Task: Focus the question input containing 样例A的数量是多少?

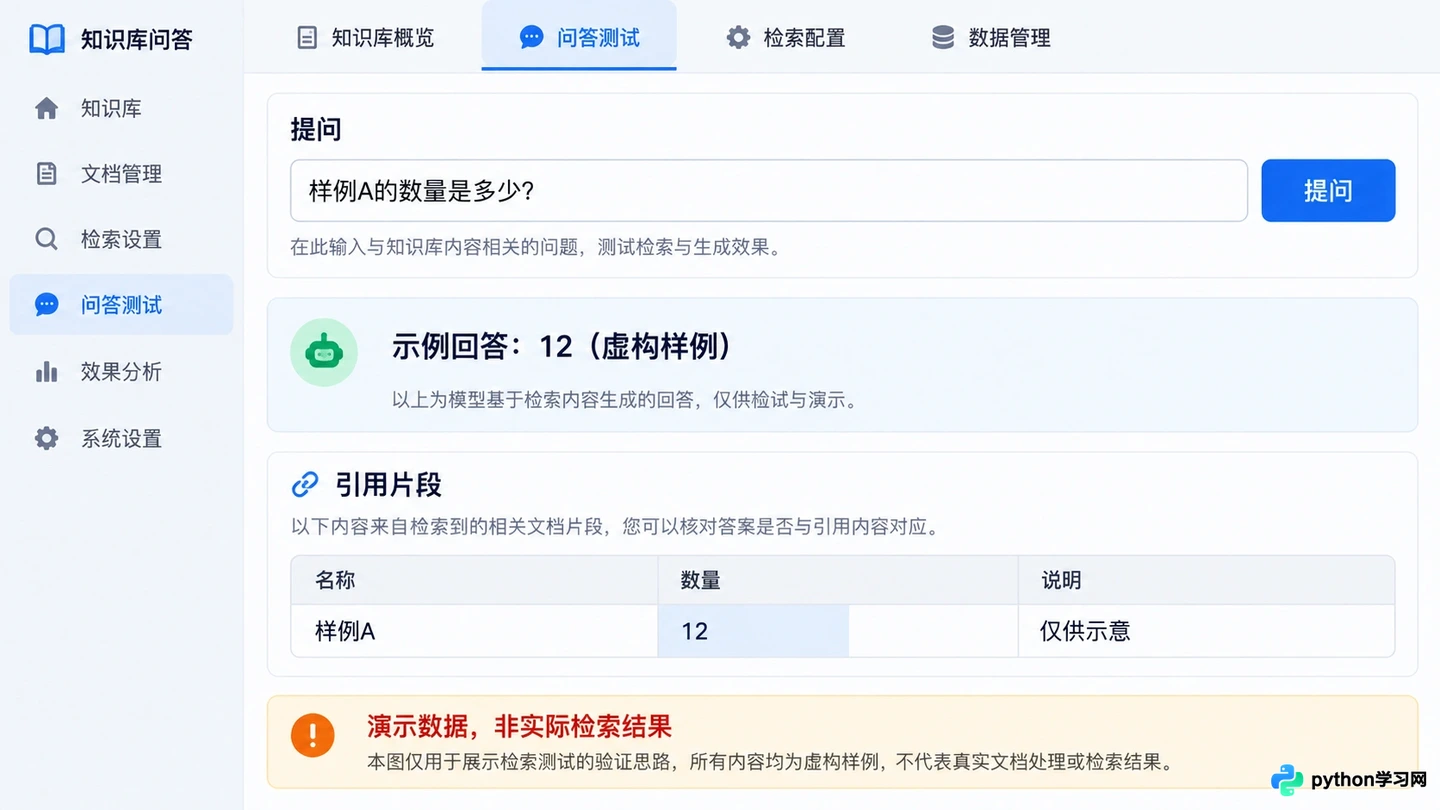Action: [x=769, y=190]
